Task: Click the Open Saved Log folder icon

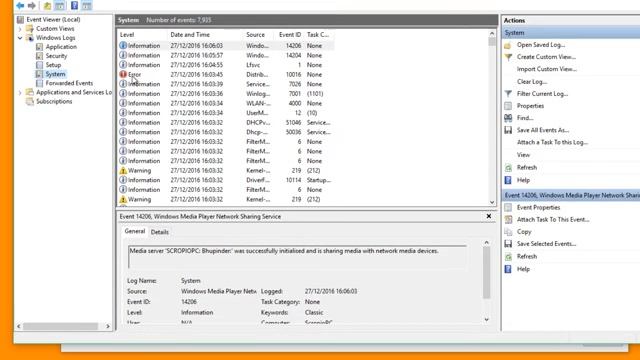Action: point(508,45)
